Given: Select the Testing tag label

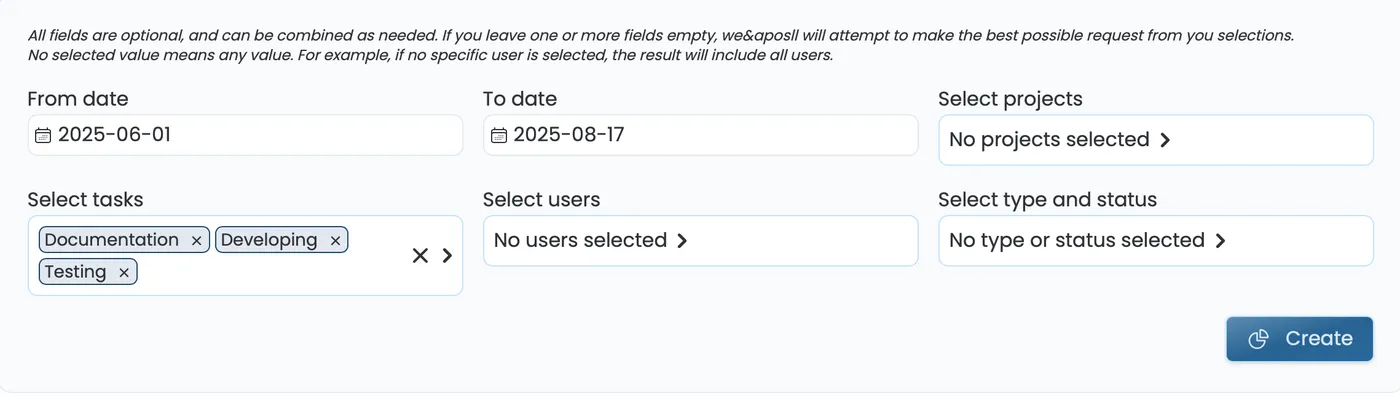Looking at the screenshot, I should coord(76,272).
